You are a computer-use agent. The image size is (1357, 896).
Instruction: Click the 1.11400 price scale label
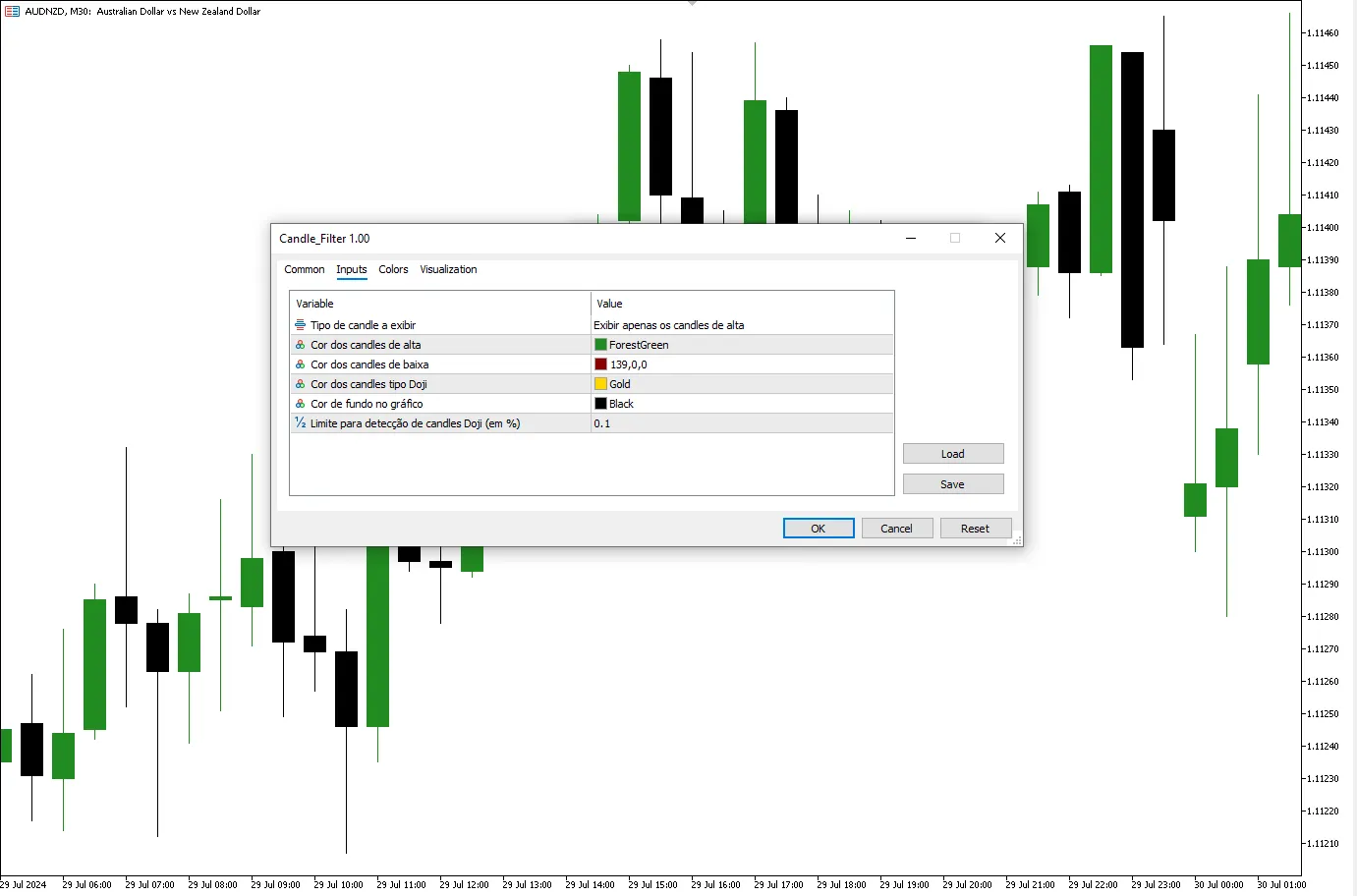click(x=1323, y=228)
